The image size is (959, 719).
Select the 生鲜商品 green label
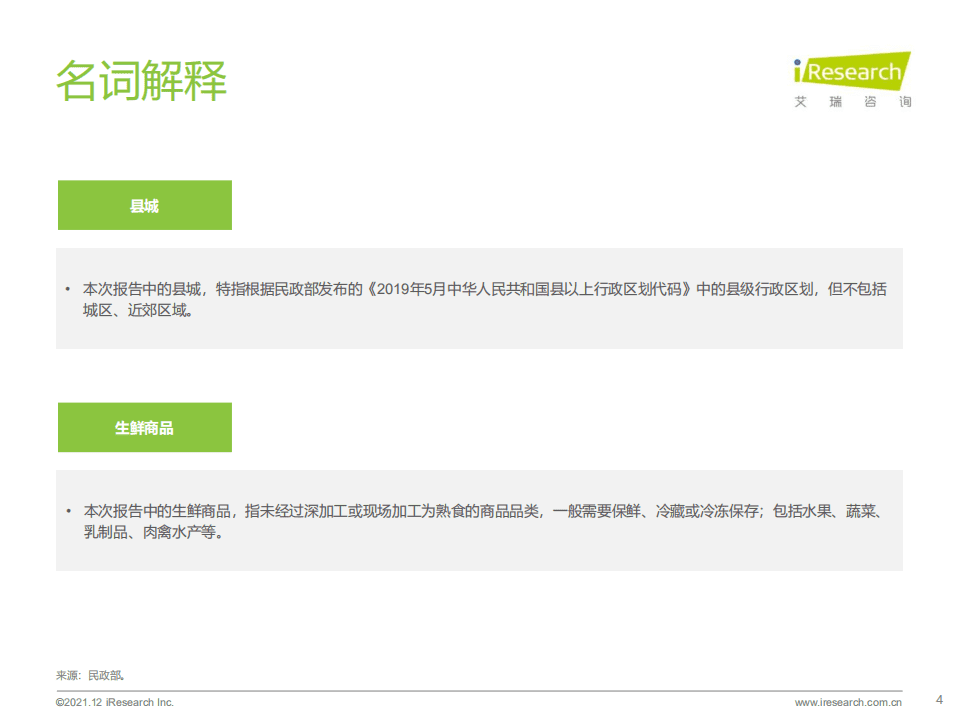[x=144, y=427]
